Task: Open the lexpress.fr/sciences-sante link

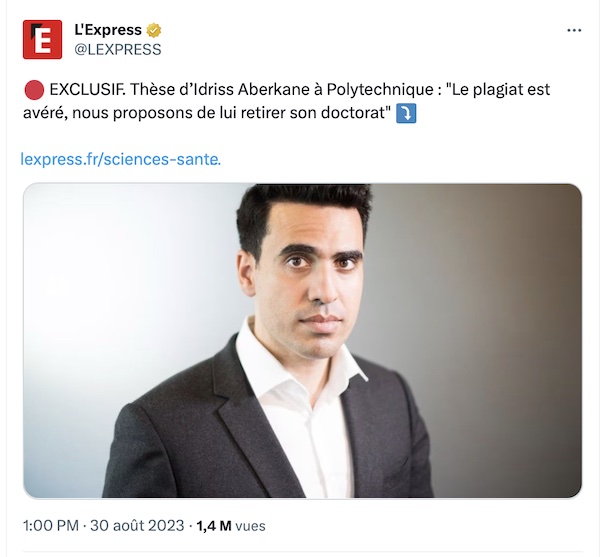Action: (121, 159)
